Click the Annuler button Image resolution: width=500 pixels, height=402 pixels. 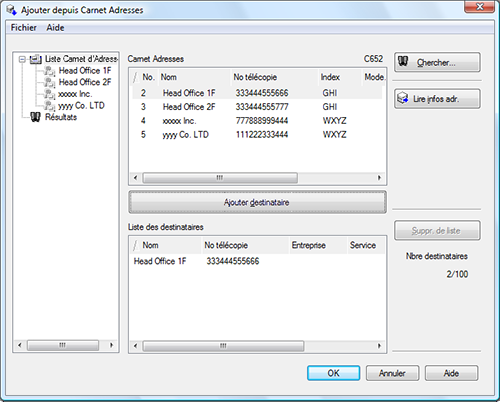pyautogui.click(x=392, y=373)
